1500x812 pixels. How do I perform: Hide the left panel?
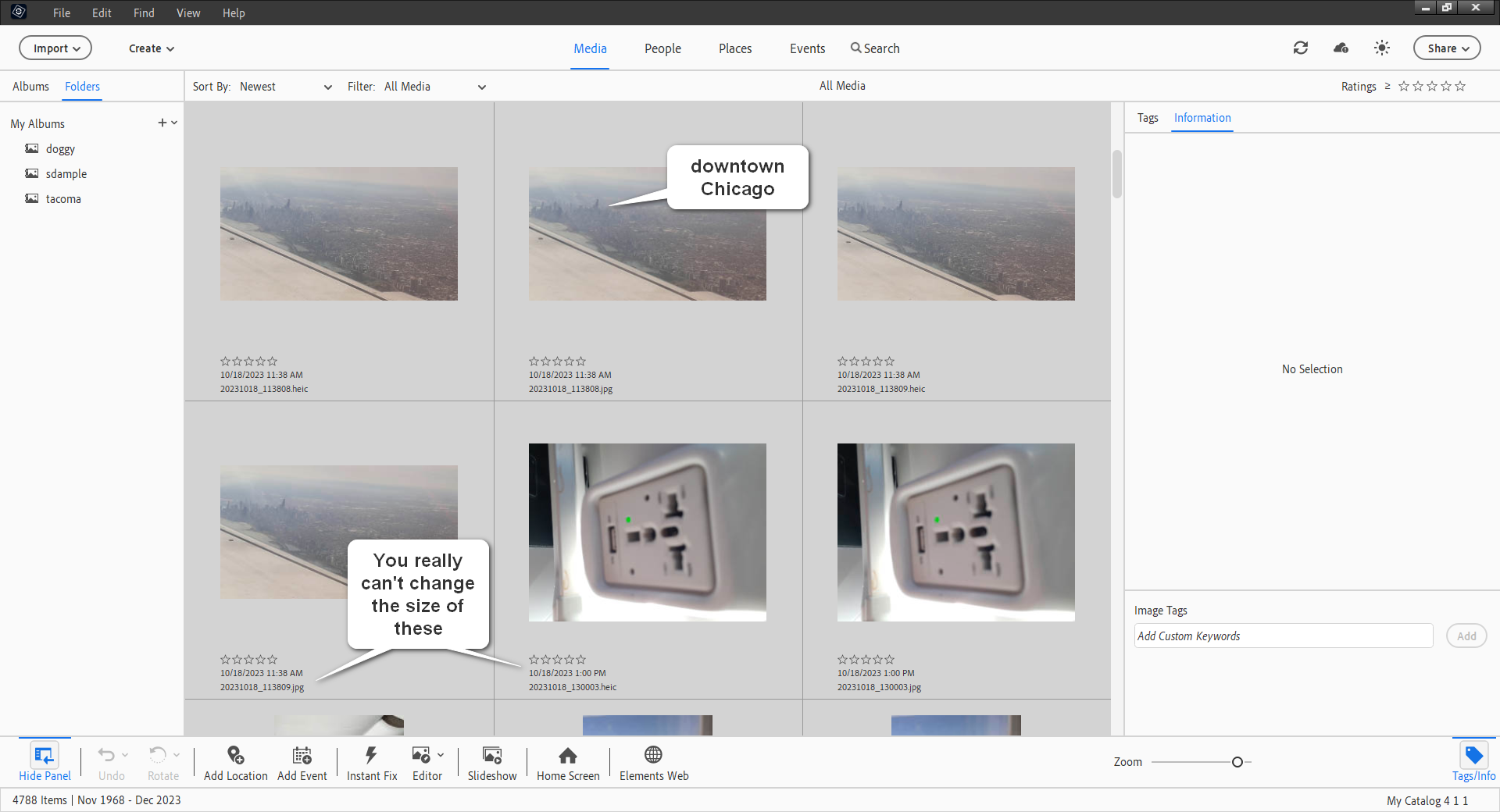click(44, 762)
